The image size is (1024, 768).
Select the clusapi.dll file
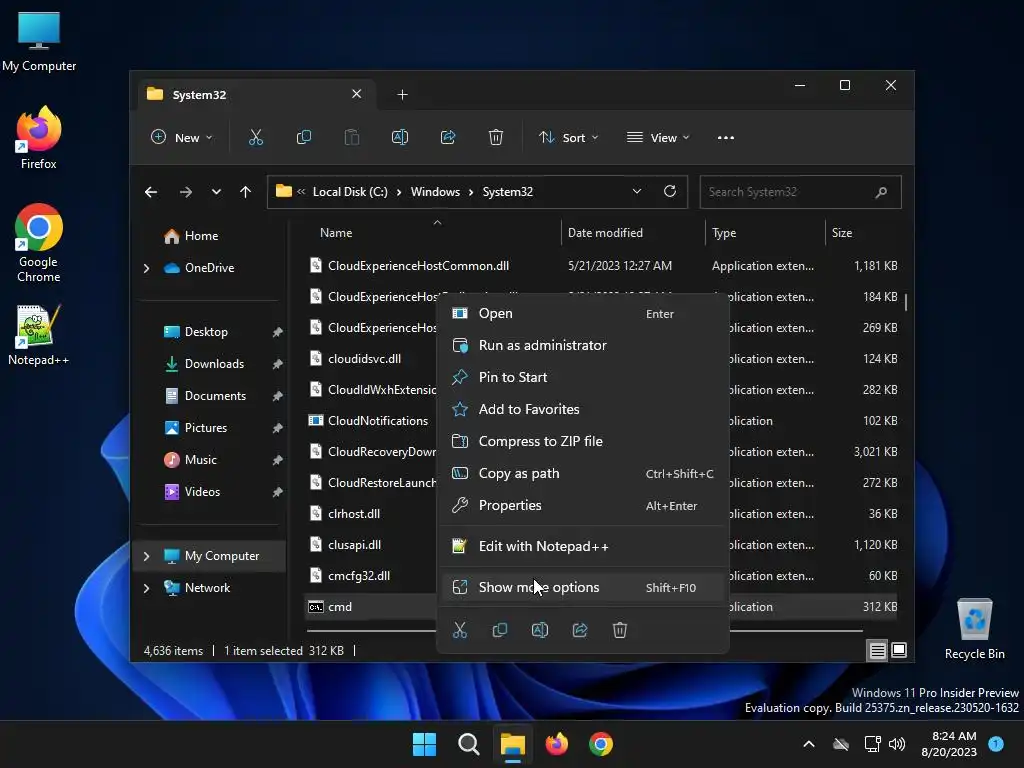click(355, 545)
